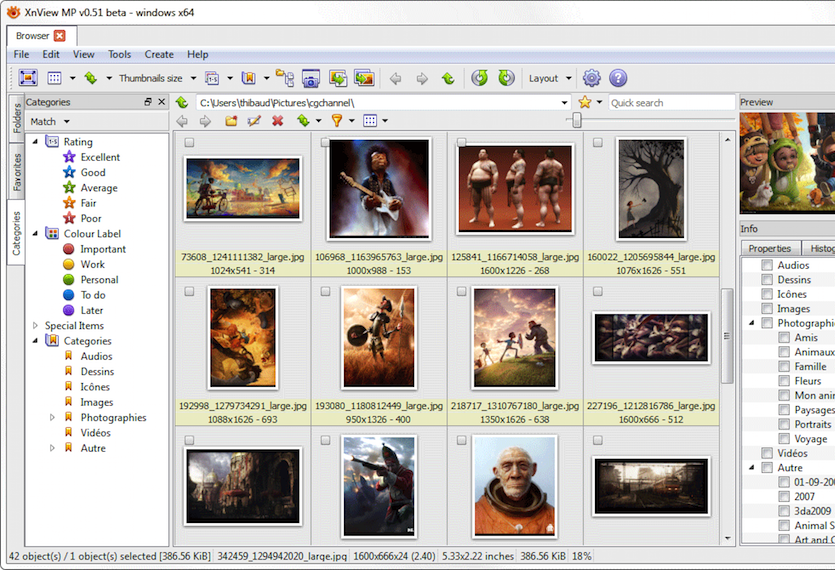Click browser toolbar forward arrow below path
Viewport: 835px width, 570px height.
tap(205, 121)
